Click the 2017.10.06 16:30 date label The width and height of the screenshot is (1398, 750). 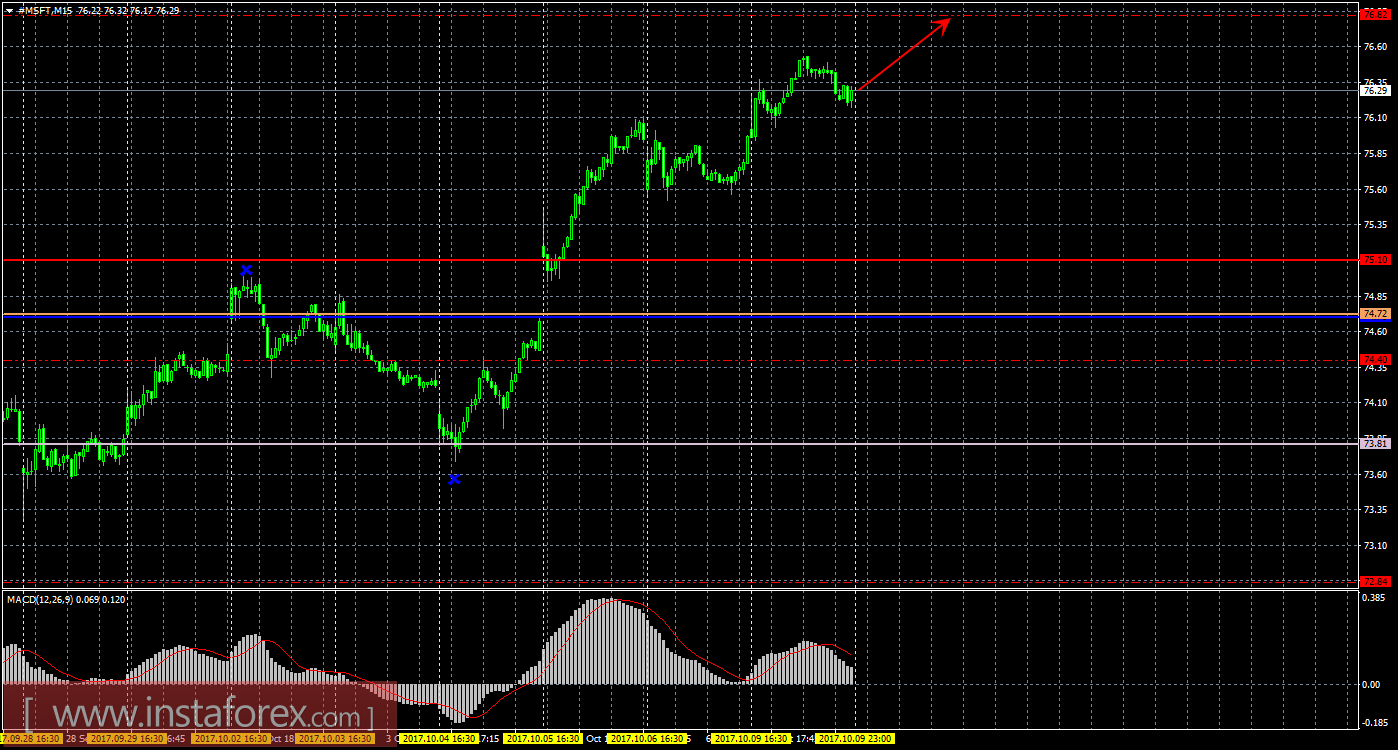point(646,739)
